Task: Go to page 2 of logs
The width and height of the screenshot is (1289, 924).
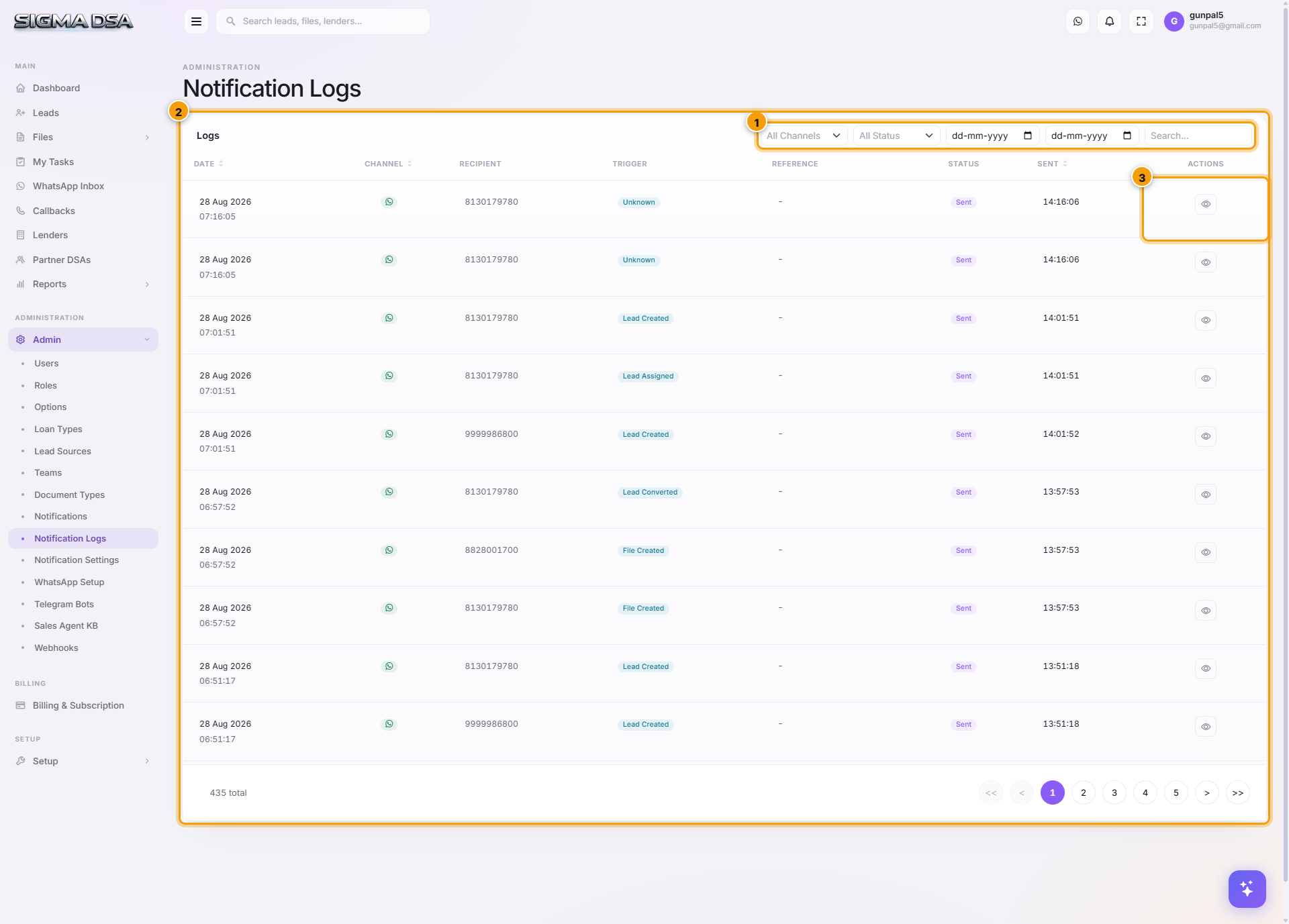Action: (x=1083, y=792)
